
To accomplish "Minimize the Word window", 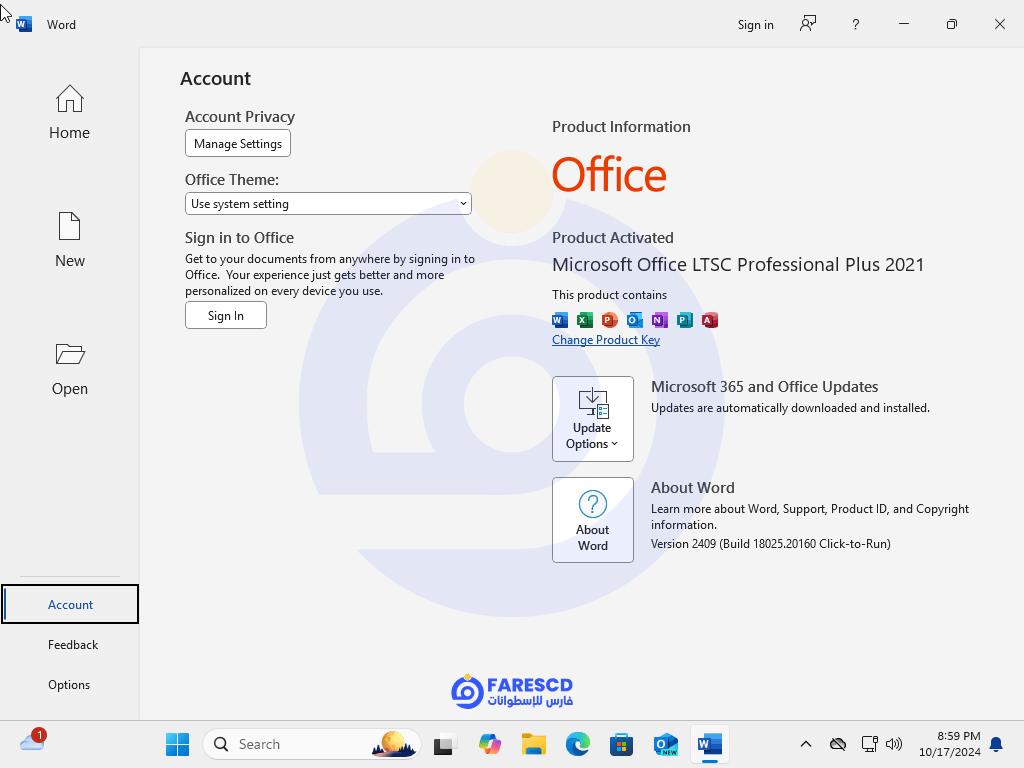I will (x=904, y=24).
